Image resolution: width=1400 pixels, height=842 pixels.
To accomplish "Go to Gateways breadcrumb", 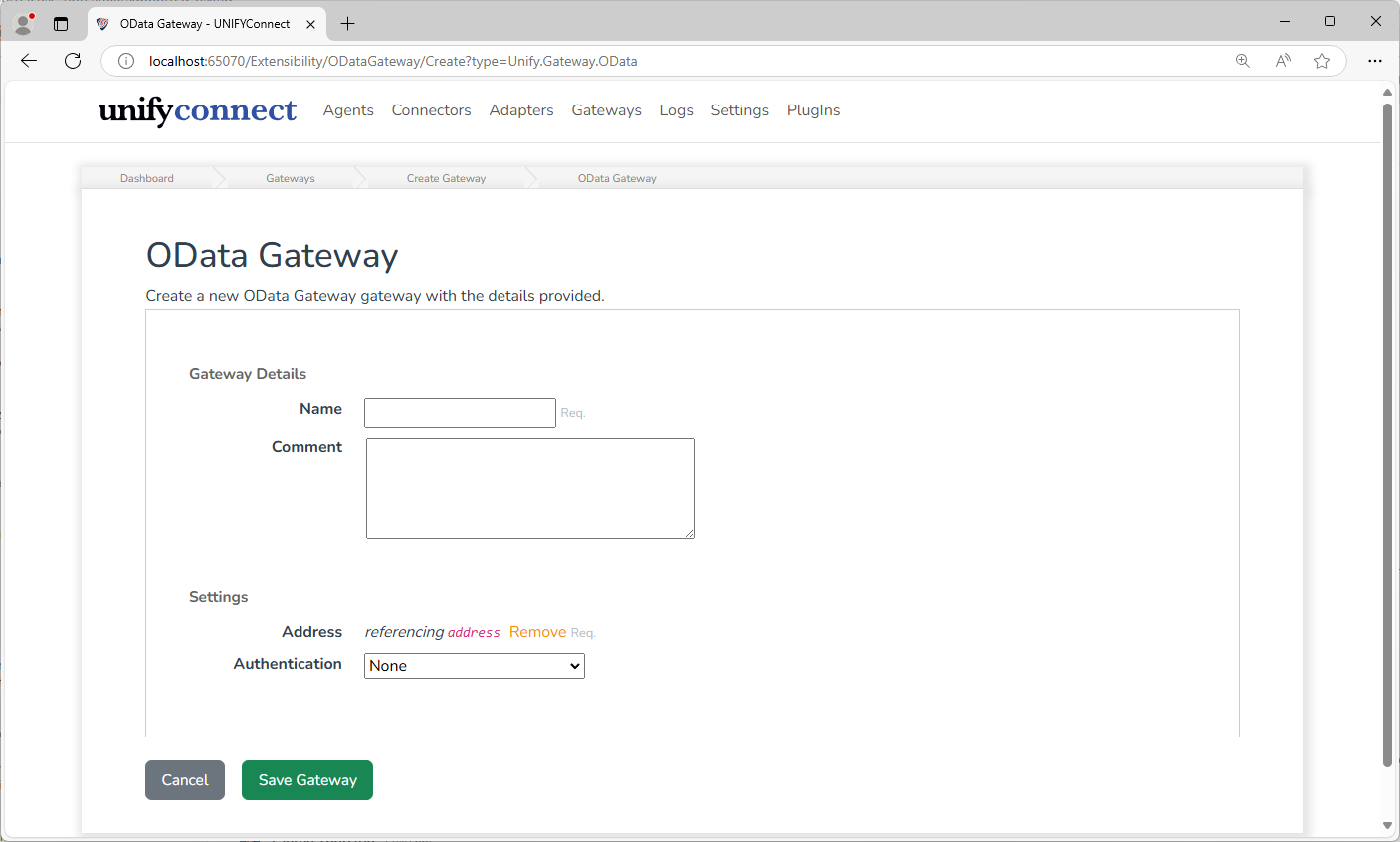I will (291, 179).
